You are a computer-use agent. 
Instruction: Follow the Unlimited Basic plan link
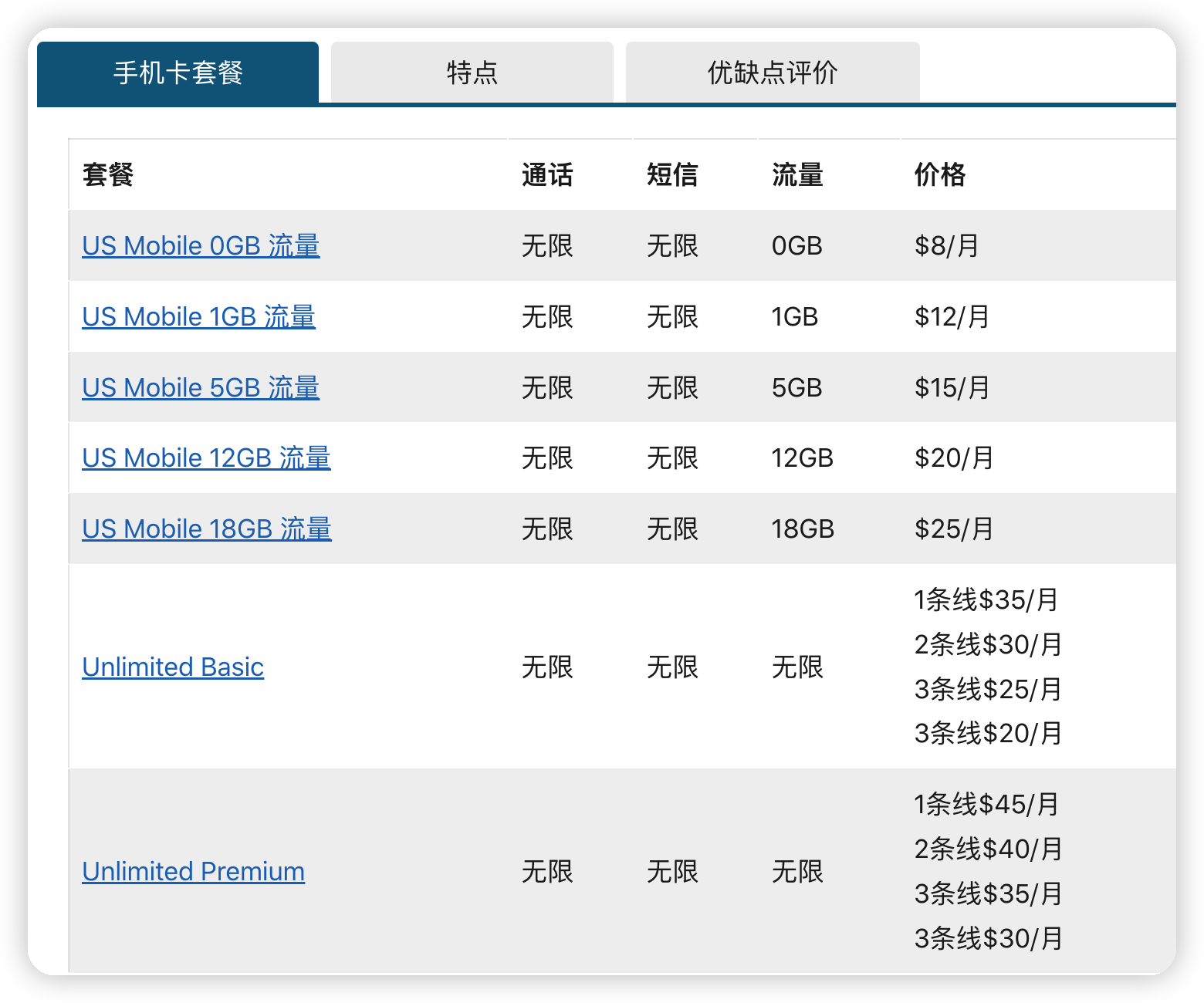(x=173, y=667)
